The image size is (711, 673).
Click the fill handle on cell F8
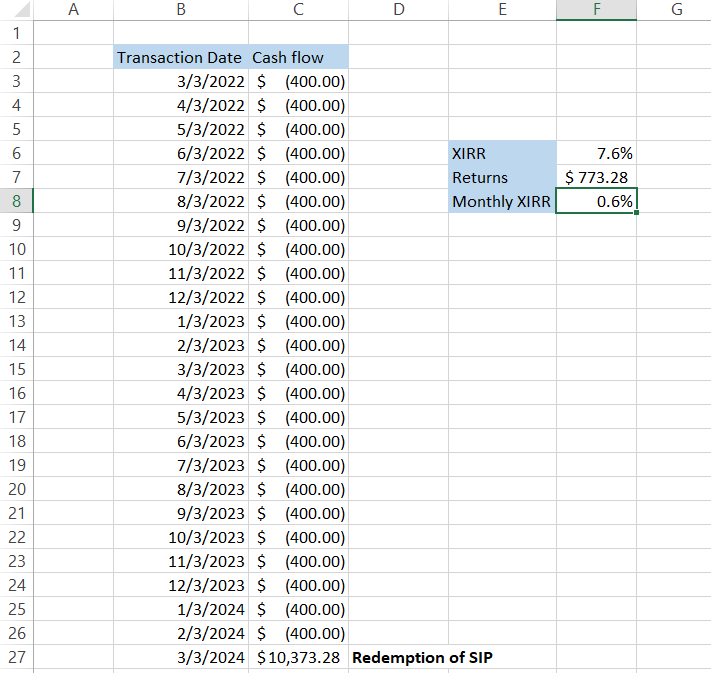(636, 213)
